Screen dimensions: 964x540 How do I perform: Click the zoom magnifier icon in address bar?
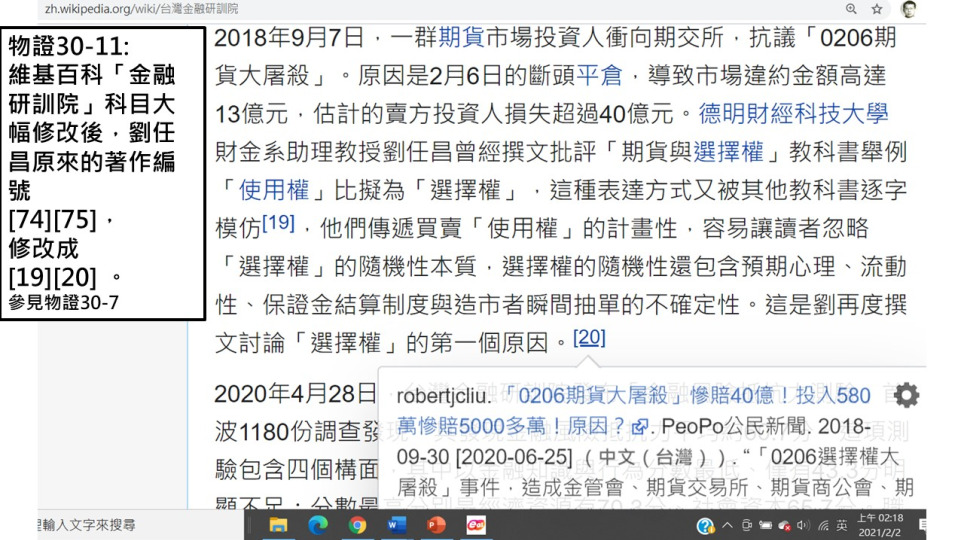[x=851, y=9]
